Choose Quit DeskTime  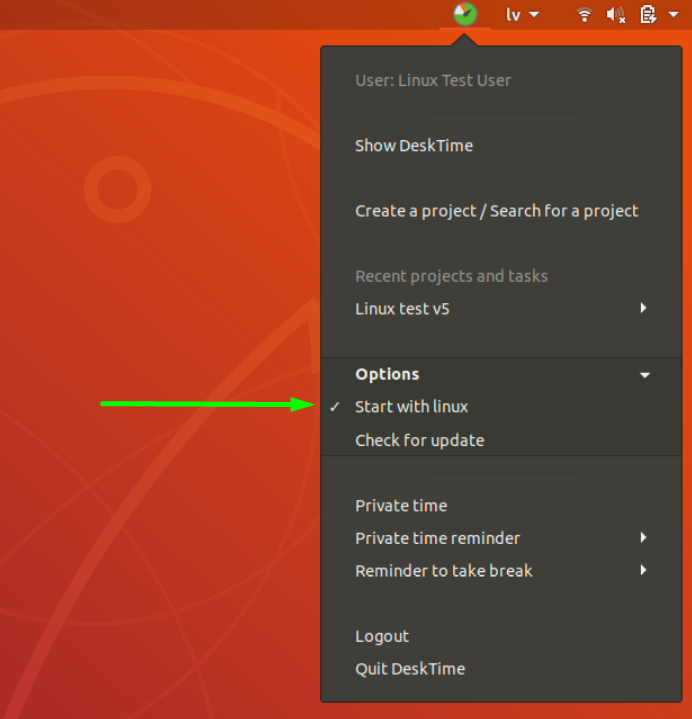(x=501, y=669)
